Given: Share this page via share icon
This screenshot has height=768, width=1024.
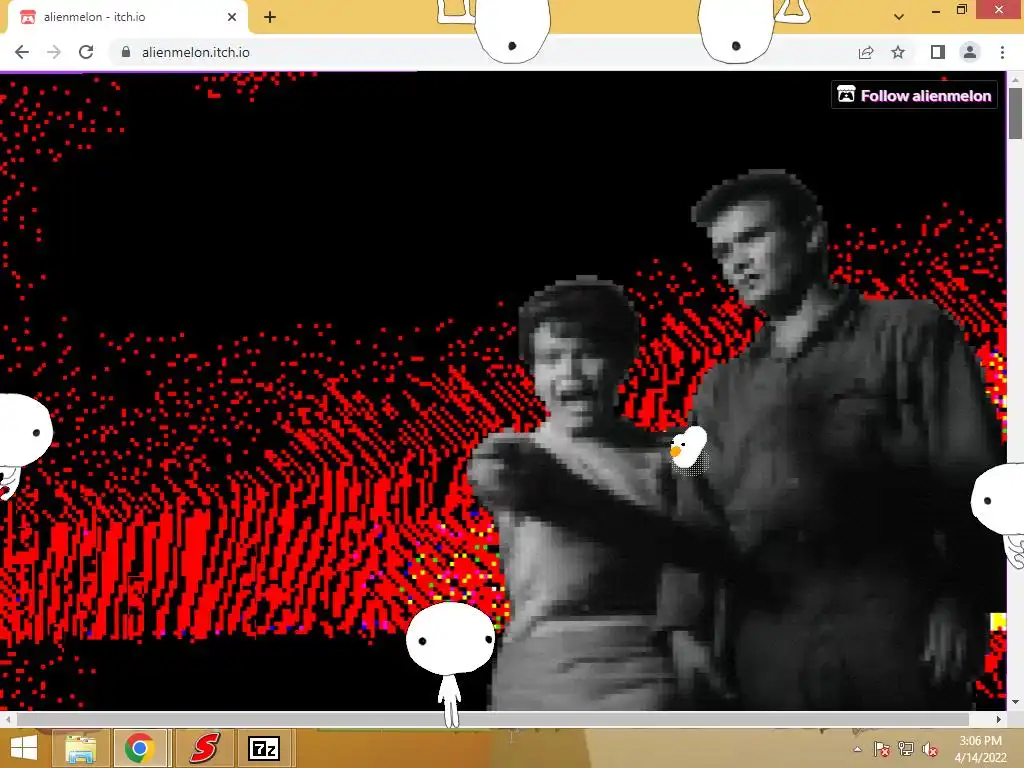Looking at the screenshot, I should (x=866, y=52).
